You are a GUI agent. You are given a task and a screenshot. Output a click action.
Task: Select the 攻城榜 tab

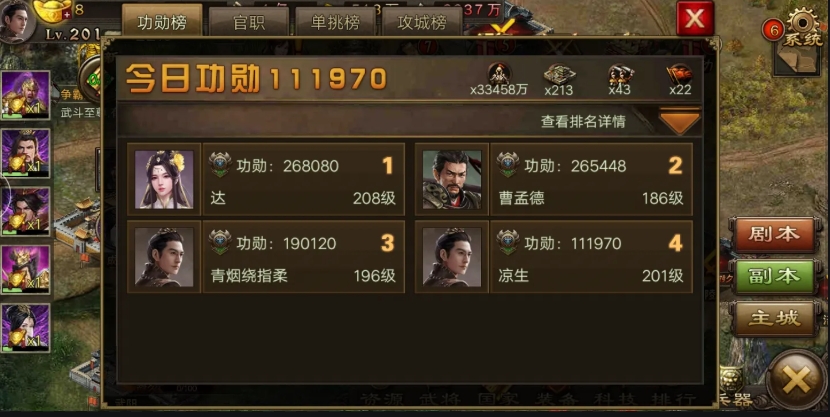pyautogui.click(x=422, y=22)
